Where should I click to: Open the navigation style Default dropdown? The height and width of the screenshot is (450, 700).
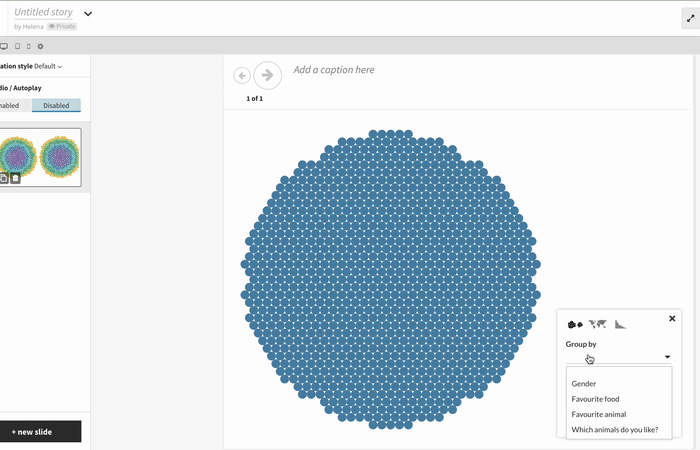pyautogui.click(x=48, y=66)
